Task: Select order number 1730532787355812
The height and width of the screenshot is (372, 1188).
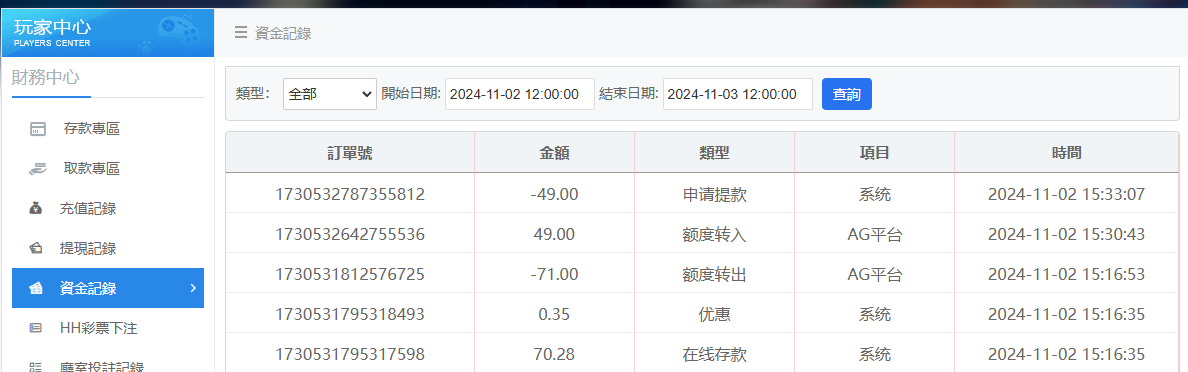Action: 349,194
